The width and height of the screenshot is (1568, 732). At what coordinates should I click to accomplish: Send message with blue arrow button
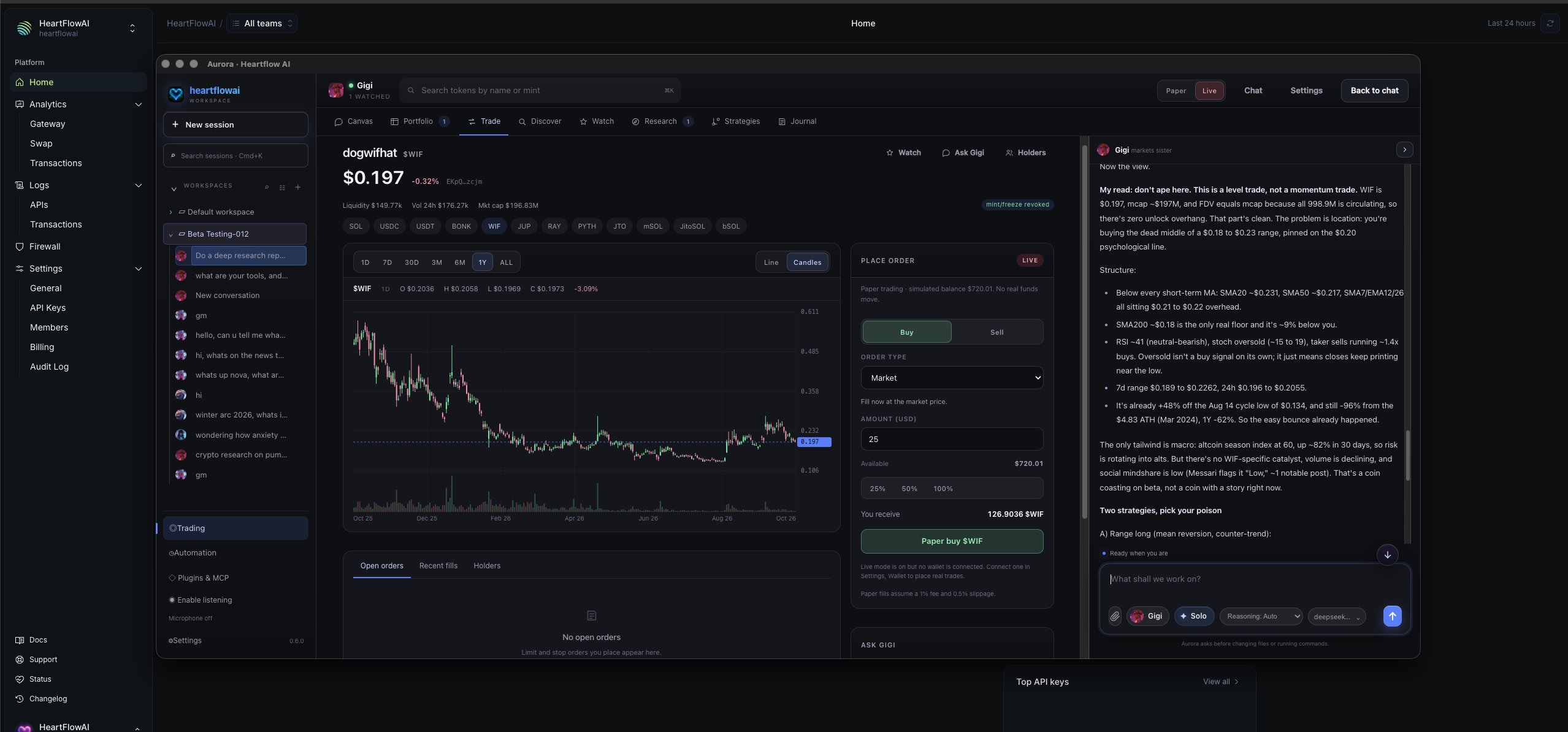[1392, 616]
